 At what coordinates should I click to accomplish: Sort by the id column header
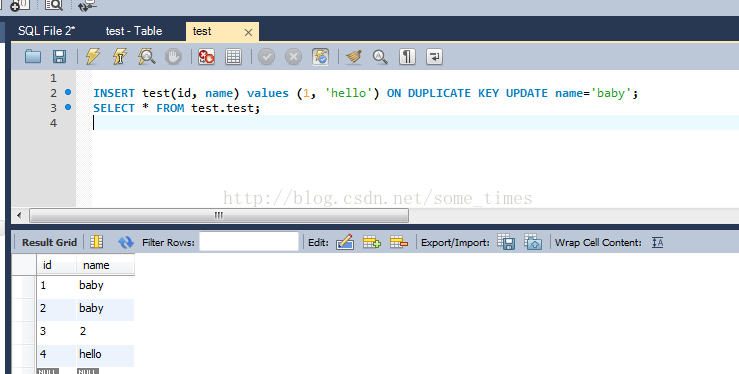click(57, 265)
